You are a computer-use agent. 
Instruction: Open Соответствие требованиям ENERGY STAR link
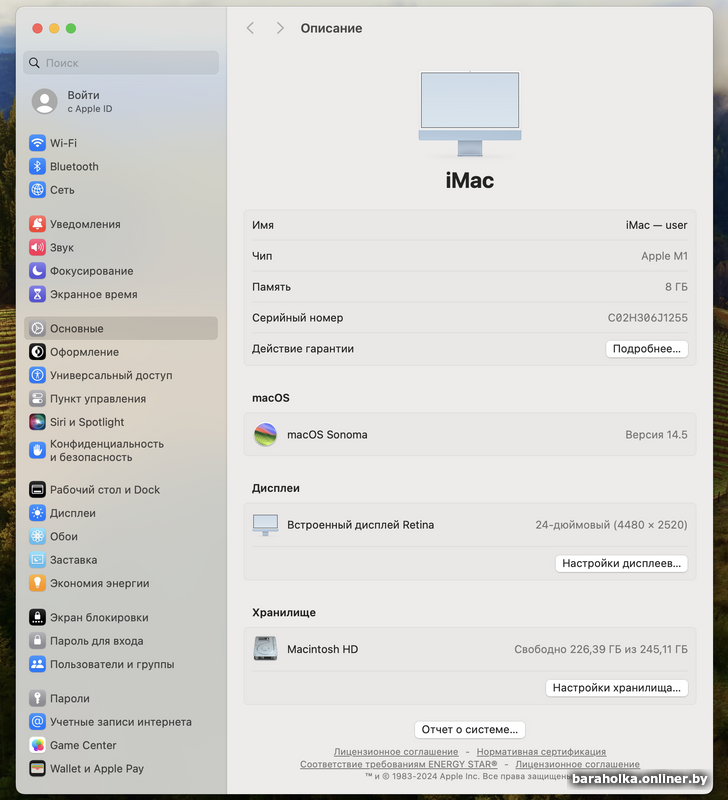pos(398,764)
